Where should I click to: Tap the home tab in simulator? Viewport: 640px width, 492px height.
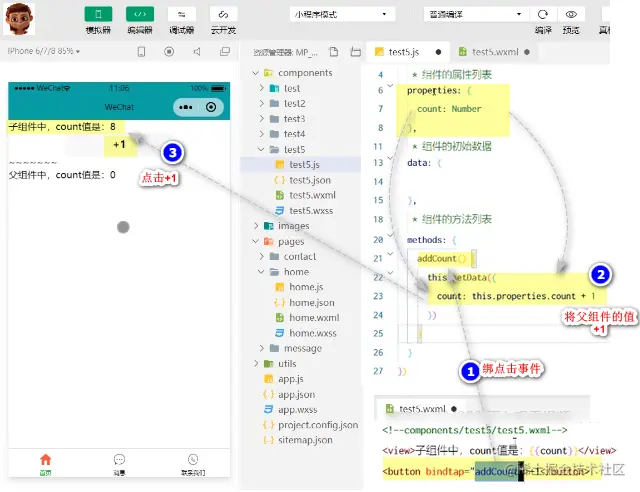[x=46, y=464]
